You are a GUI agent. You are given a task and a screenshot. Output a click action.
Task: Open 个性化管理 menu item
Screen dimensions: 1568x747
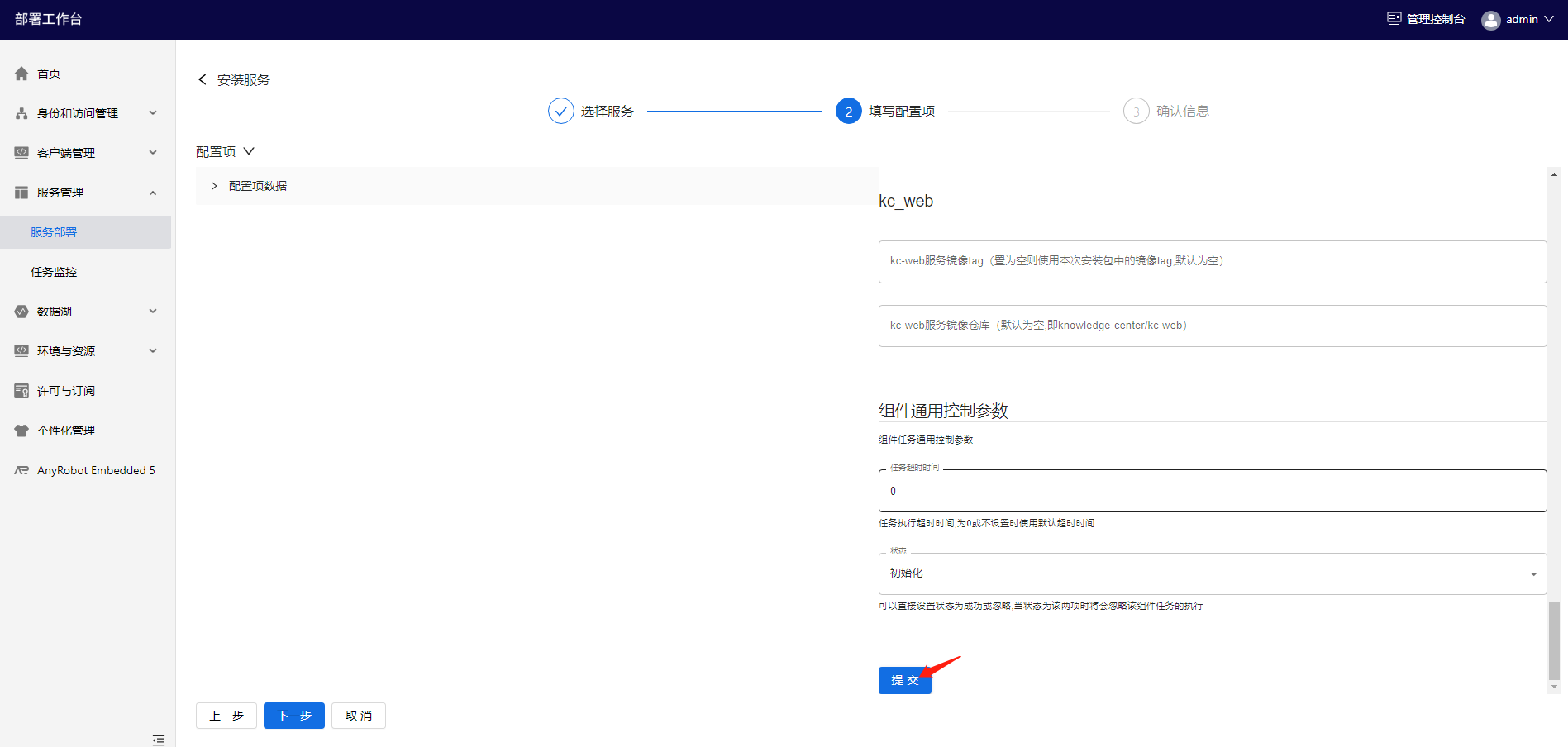(x=66, y=431)
